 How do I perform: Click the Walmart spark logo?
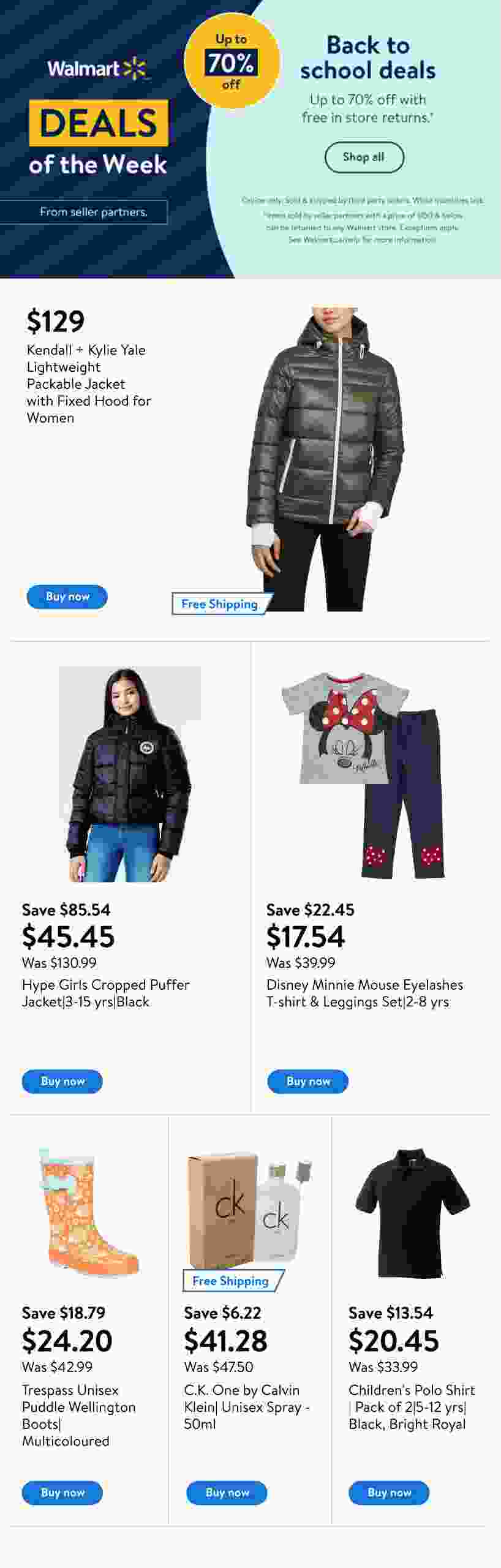pos(98,69)
